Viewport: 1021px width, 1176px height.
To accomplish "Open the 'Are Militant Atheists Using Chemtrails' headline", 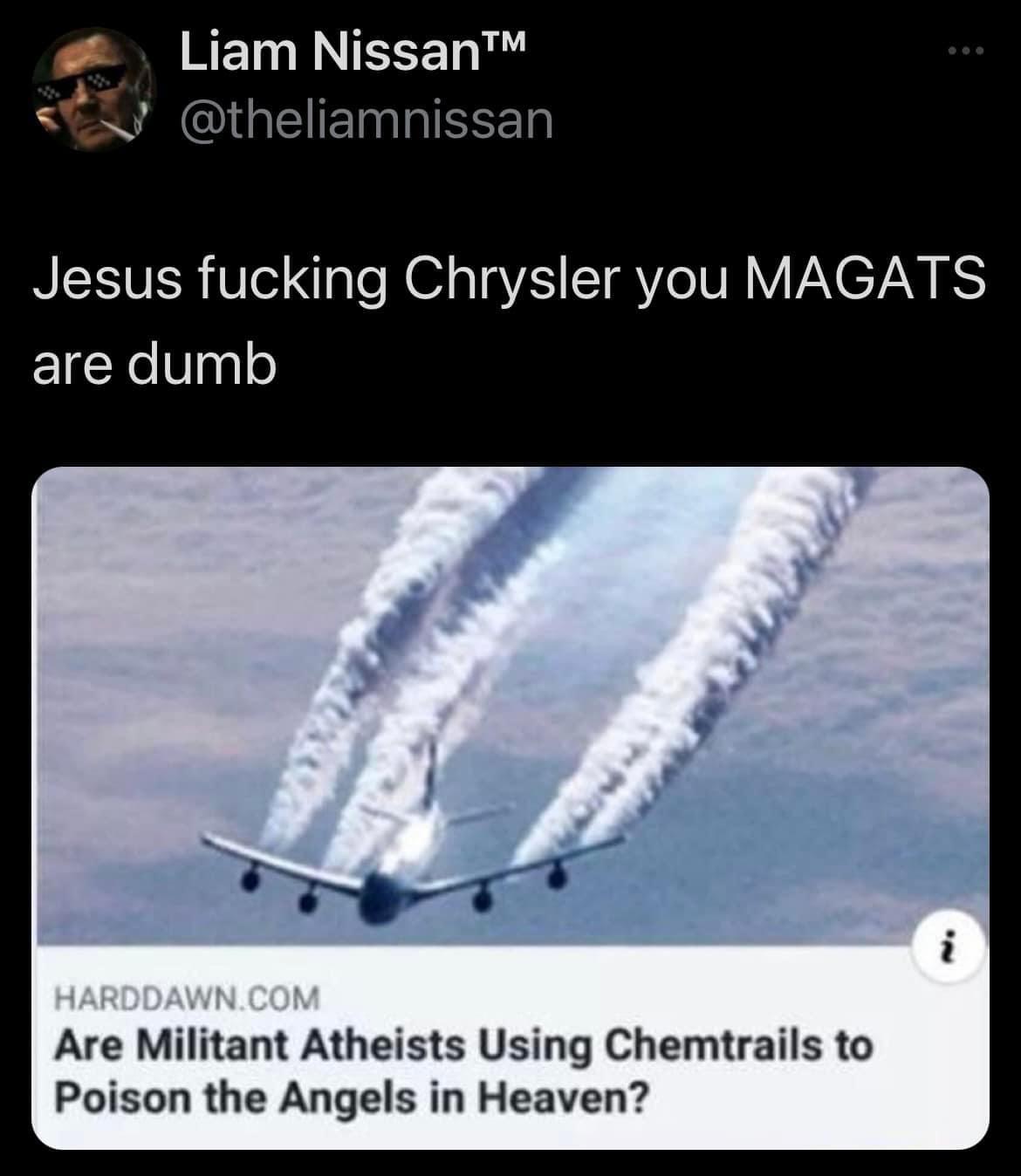I will click(x=463, y=1045).
